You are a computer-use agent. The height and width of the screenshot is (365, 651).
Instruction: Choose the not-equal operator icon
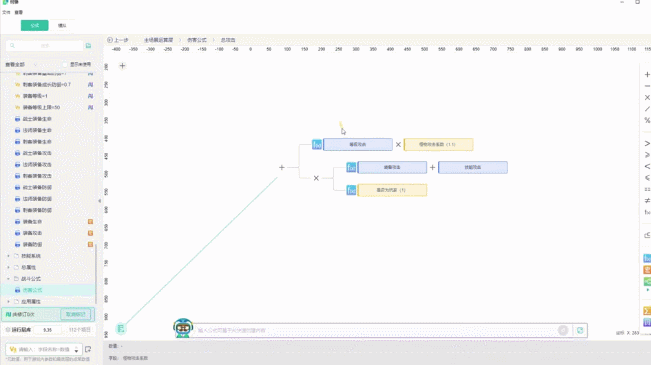(647, 201)
